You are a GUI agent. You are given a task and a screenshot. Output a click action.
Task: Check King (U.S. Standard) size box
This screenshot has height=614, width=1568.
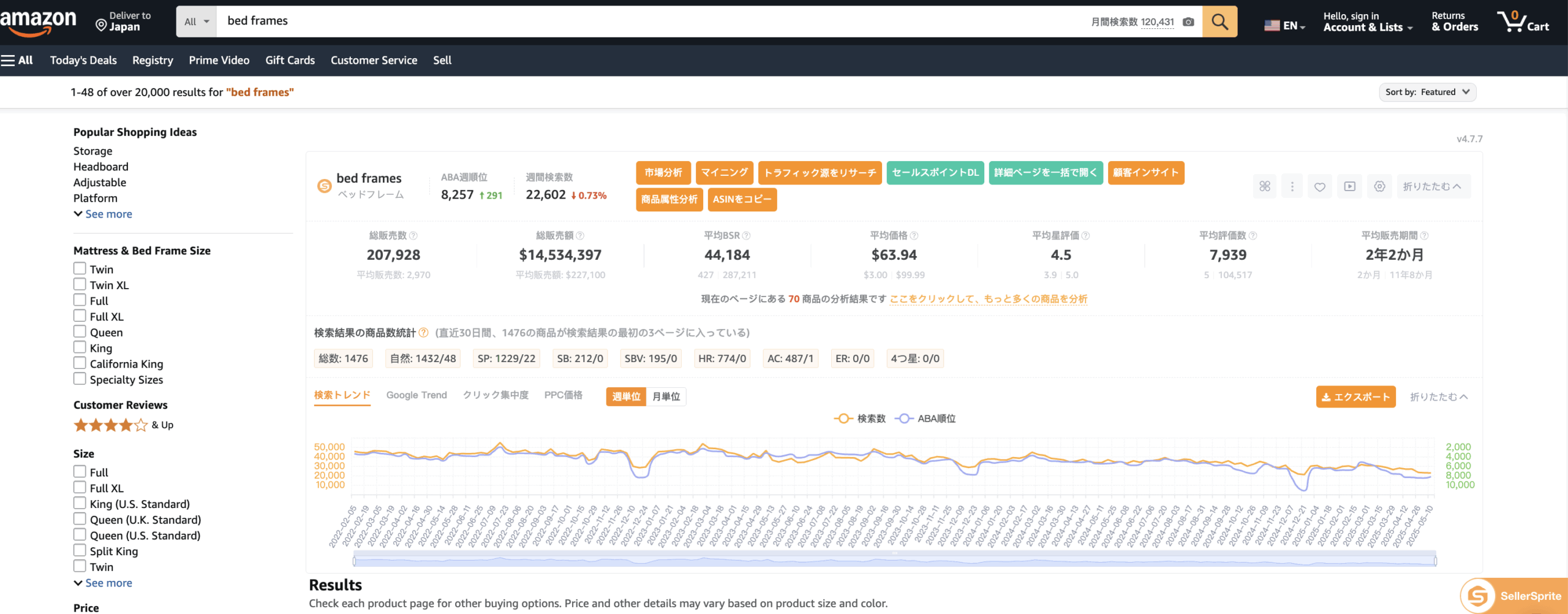(80, 503)
